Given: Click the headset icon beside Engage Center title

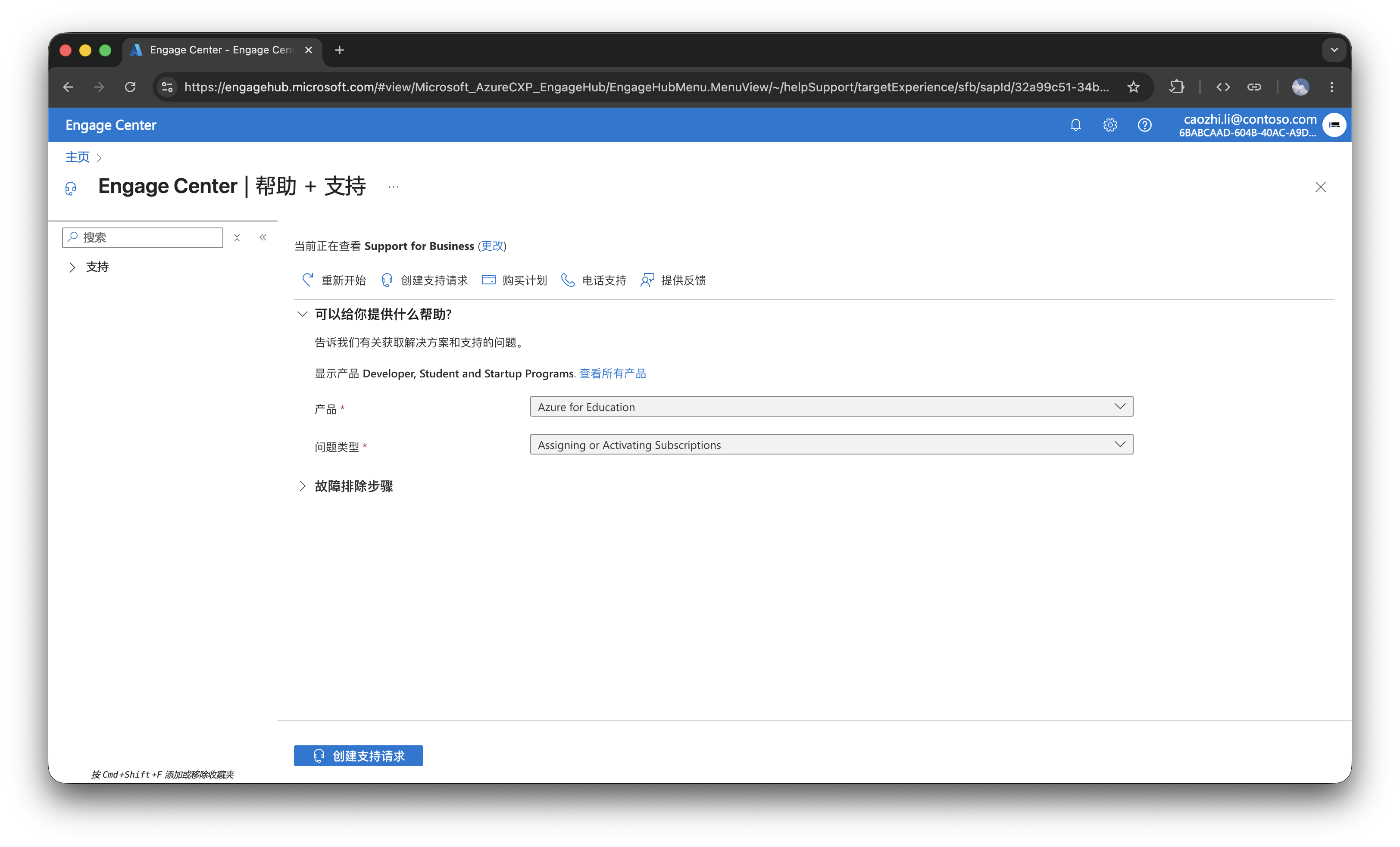Looking at the screenshot, I should [x=70, y=188].
